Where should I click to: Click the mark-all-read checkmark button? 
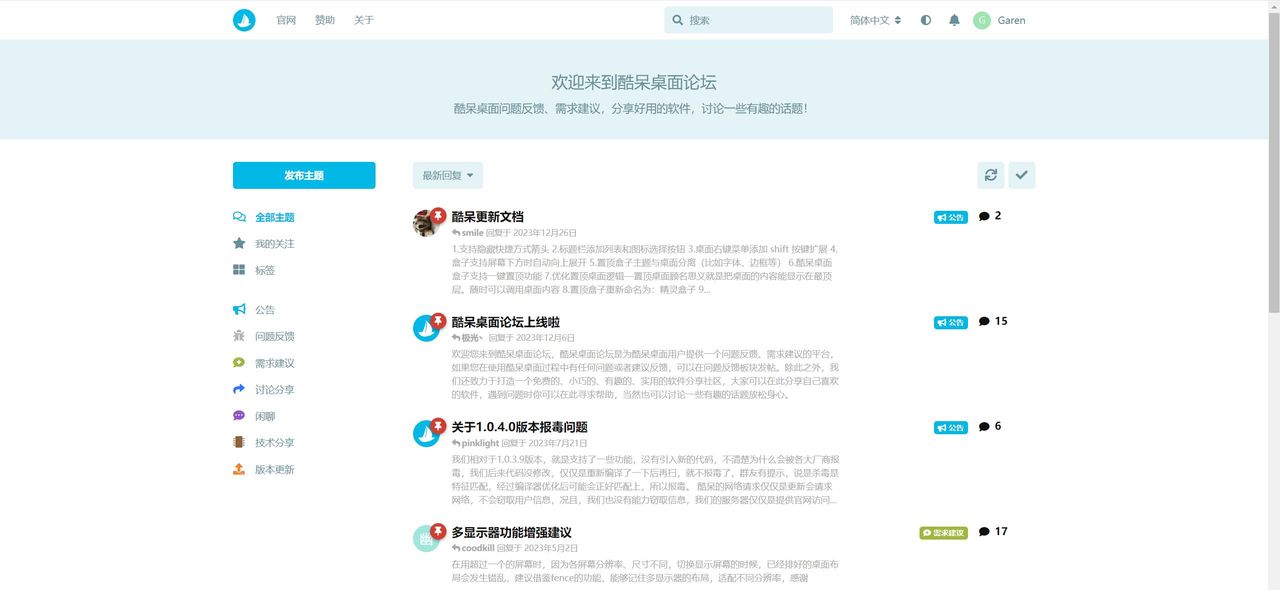1021,175
